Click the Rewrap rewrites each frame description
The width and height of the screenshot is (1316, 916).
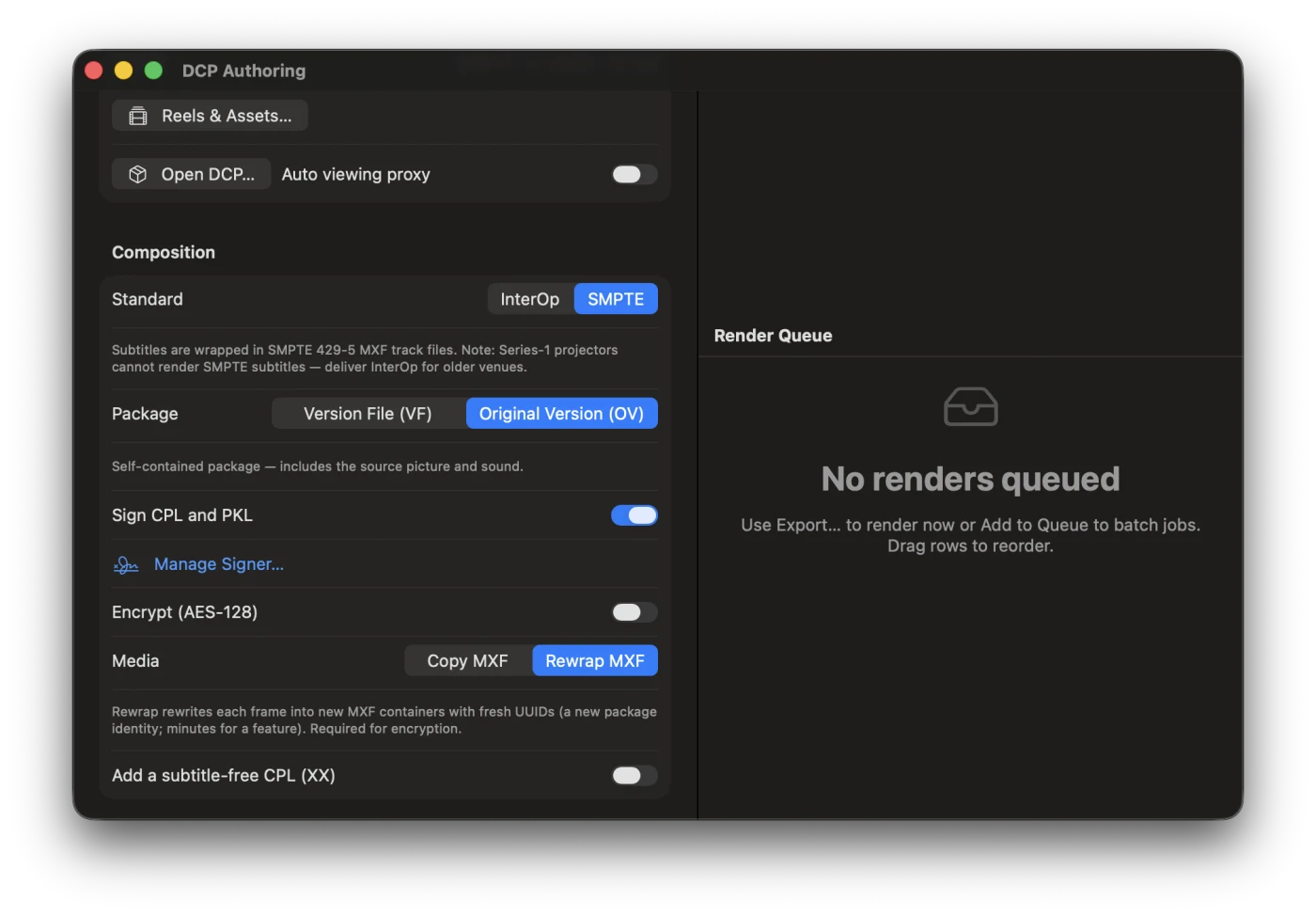384,720
